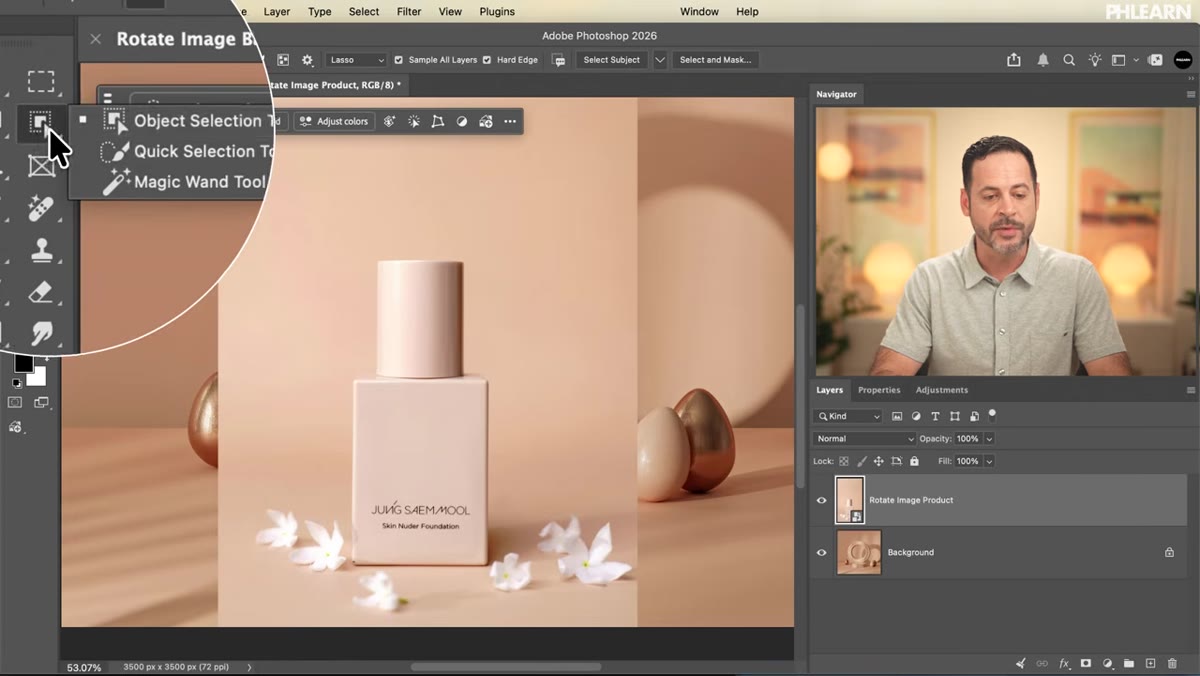This screenshot has height=676, width=1200.
Task: Hide the Rotate Image Product layer
Action: (x=822, y=500)
